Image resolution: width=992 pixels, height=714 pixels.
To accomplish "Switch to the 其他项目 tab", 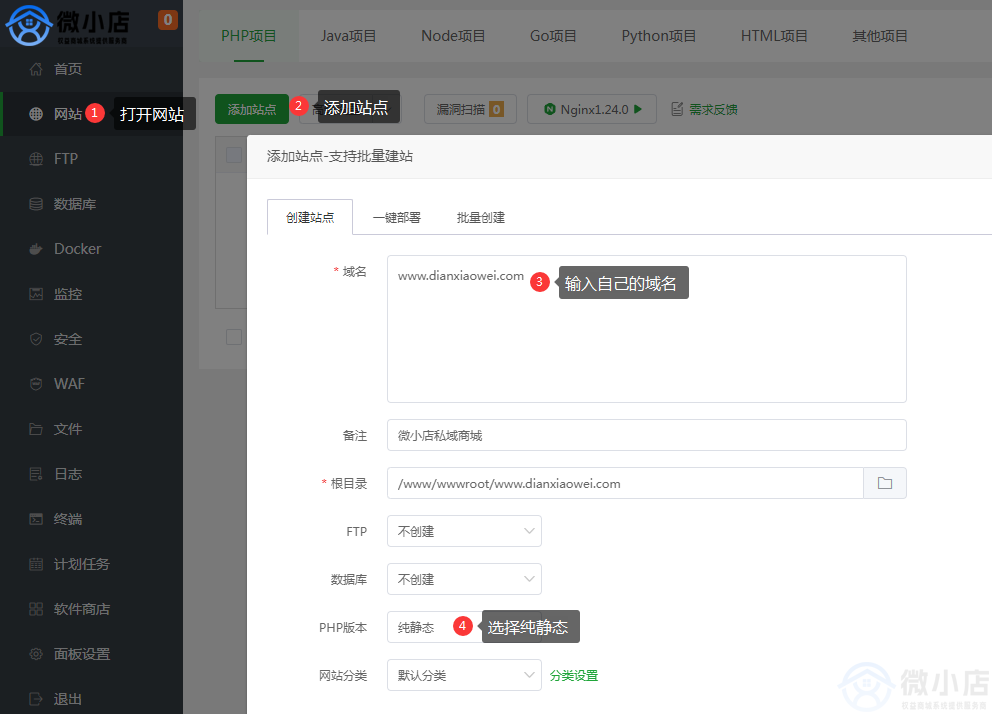I will pos(879,36).
